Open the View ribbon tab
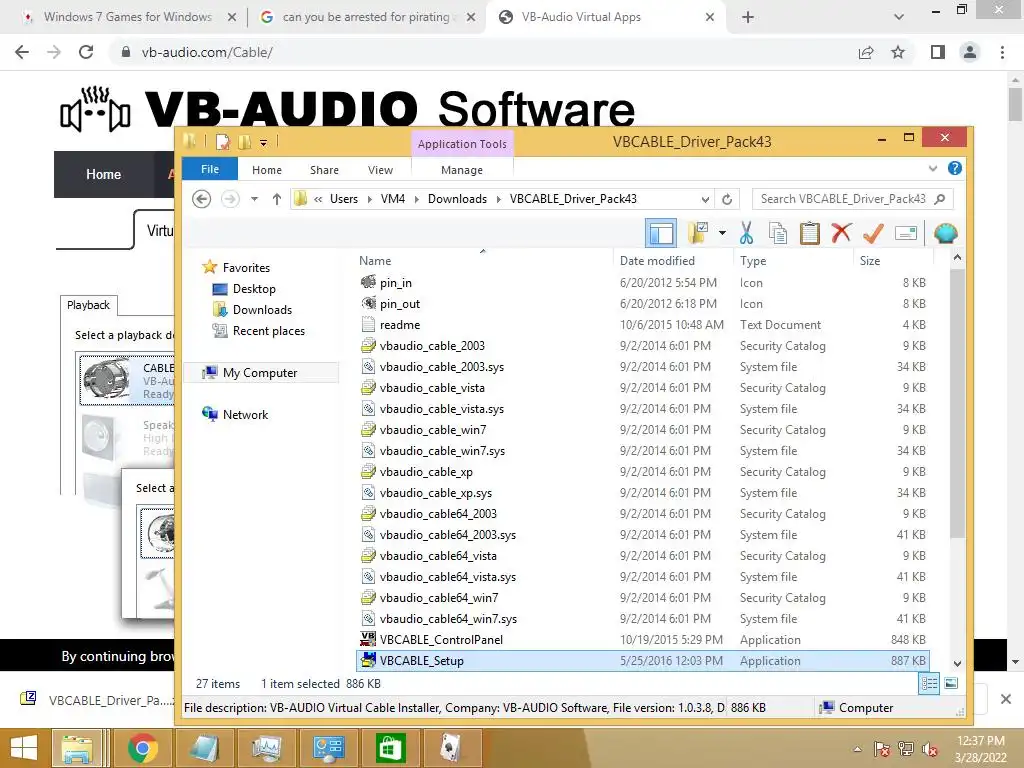Viewport: 1024px width, 768px height. coord(380,170)
